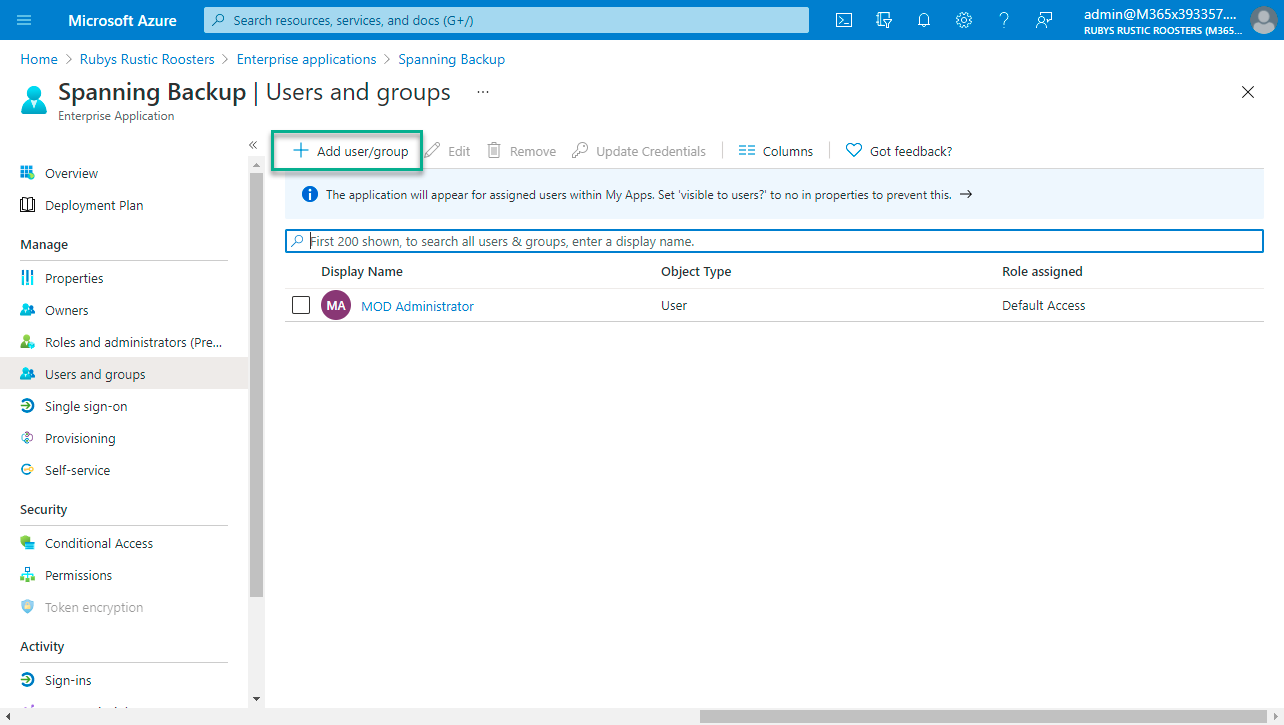Click the Spanning Backup breadcrumb
The image size is (1284, 725).
pos(451,59)
